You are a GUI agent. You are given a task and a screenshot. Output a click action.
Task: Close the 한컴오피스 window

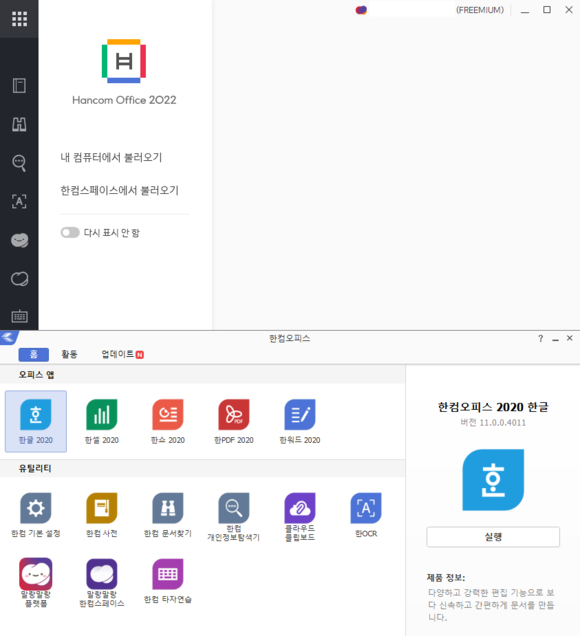pos(569,338)
